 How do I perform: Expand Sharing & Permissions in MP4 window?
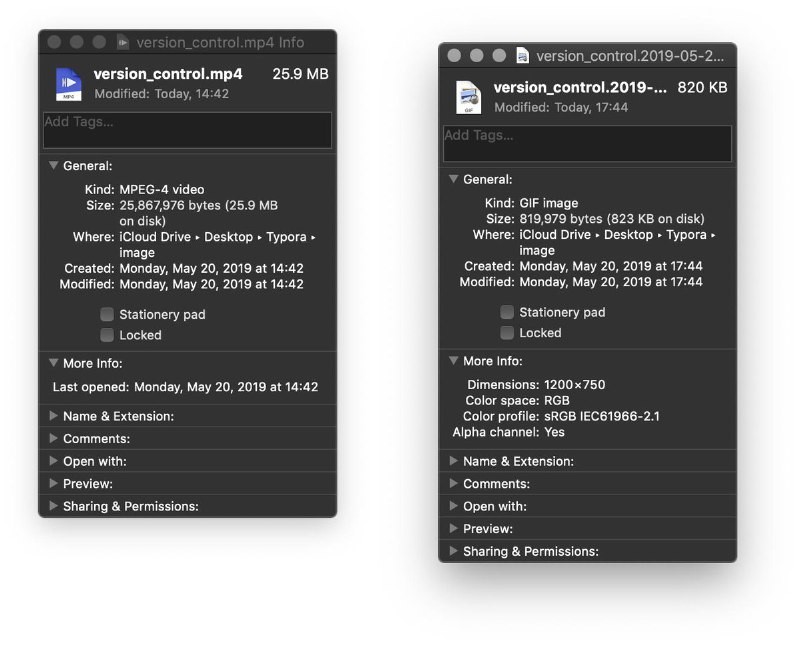click(54, 506)
